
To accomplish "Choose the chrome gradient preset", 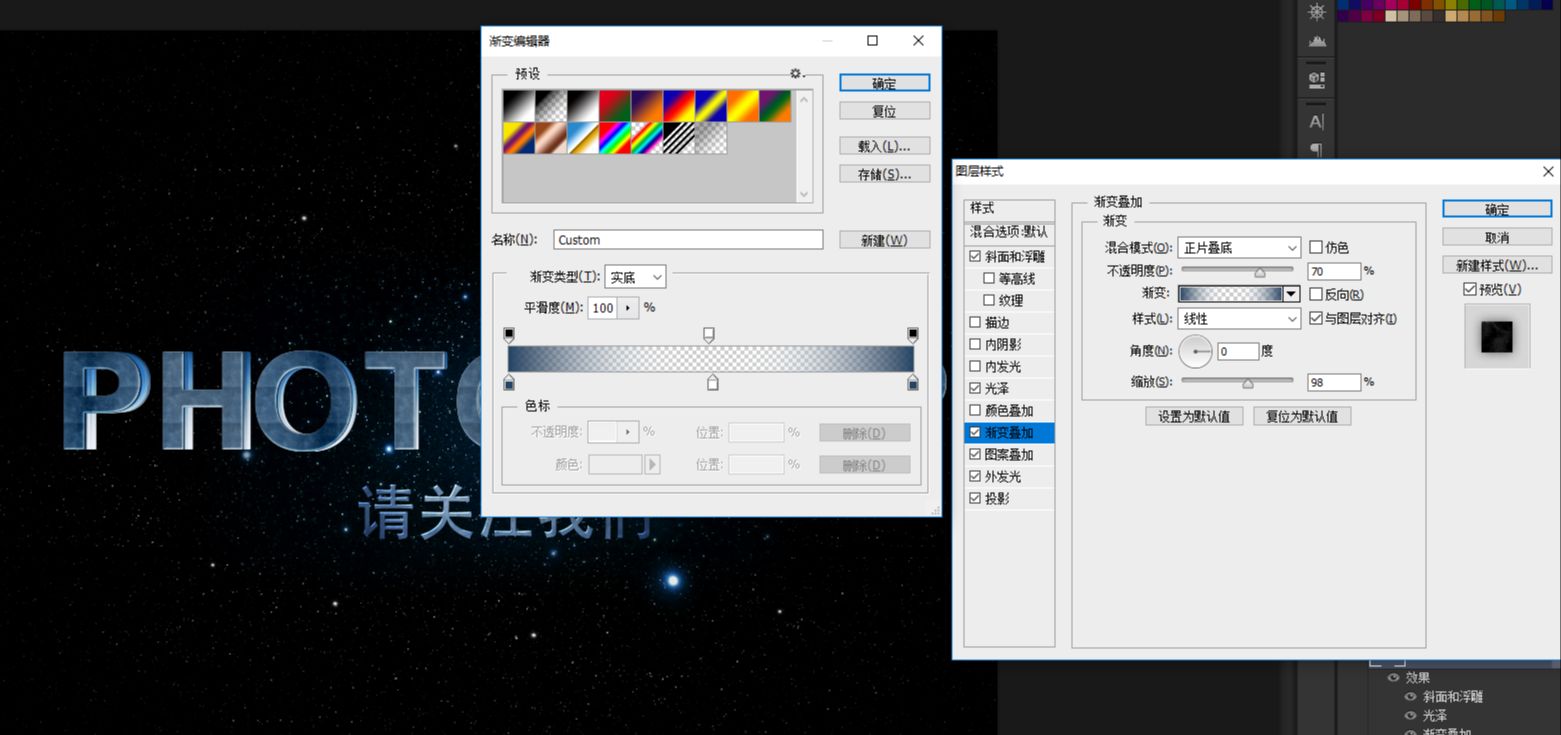I will tap(582, 138).
